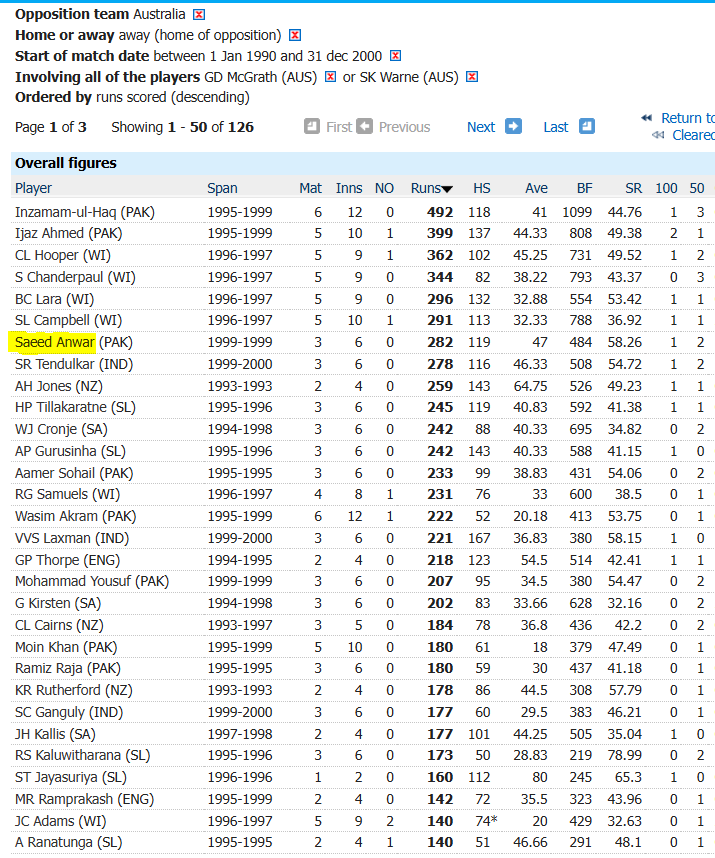Sort by Inns column header

point(349,188)
